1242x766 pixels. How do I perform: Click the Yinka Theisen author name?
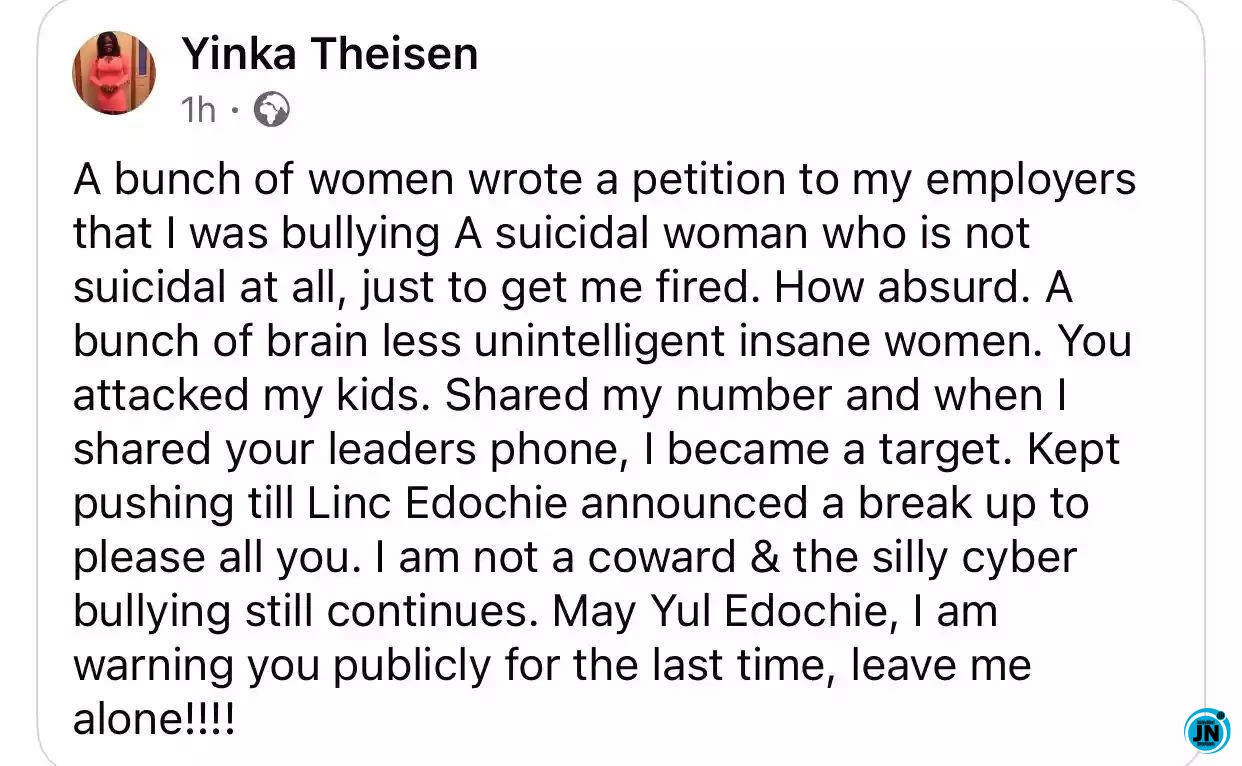(x=330, y=53)
